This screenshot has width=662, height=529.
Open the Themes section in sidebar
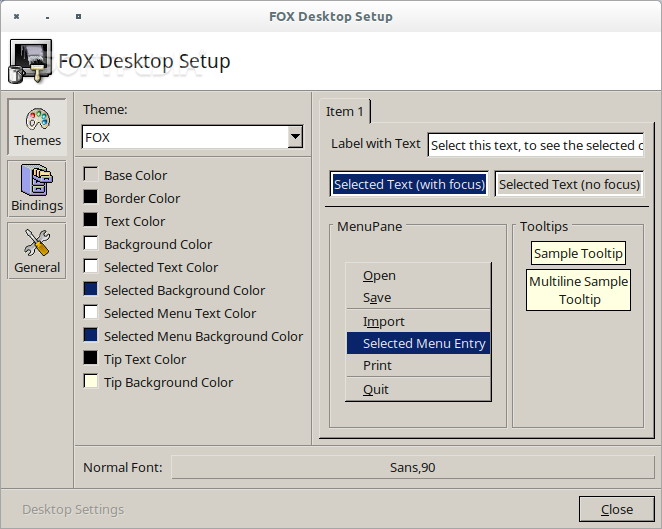pos(37,127)
